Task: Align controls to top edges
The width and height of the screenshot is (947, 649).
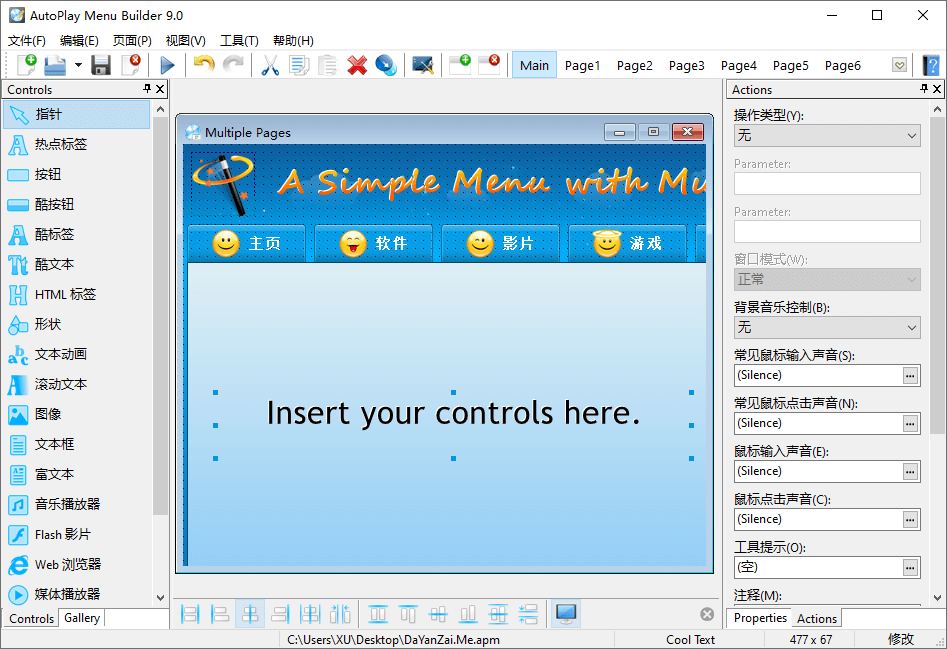Action: [408, 615]
